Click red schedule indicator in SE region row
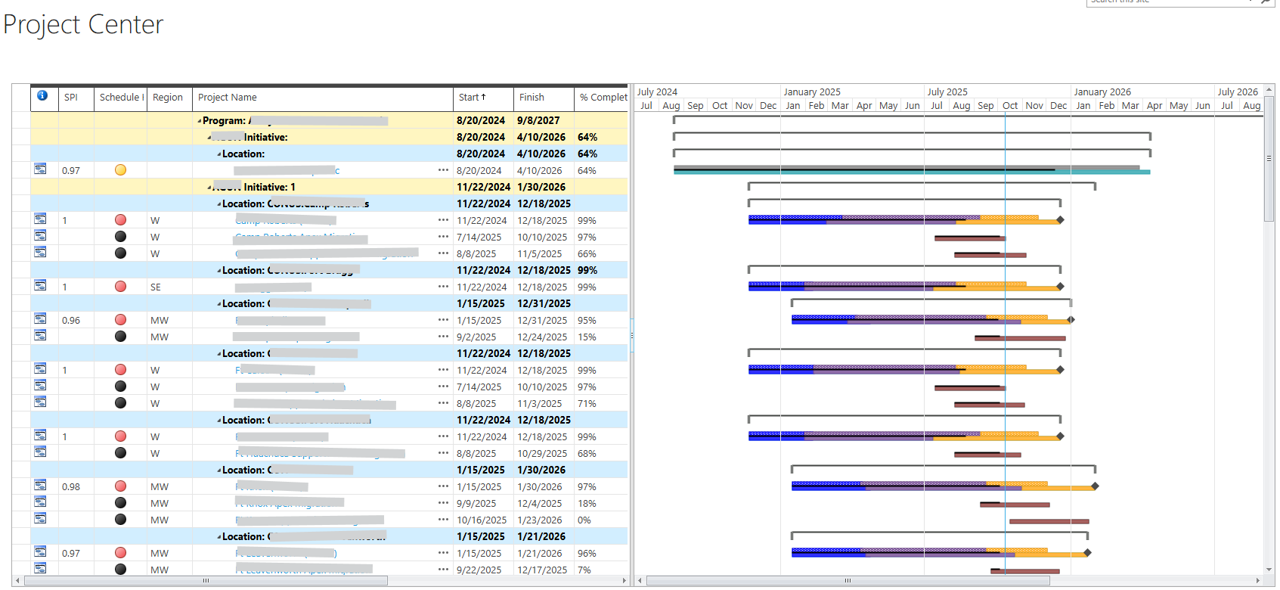The width and height of the screenshot is (1280, 590). (x=120, y=287)
